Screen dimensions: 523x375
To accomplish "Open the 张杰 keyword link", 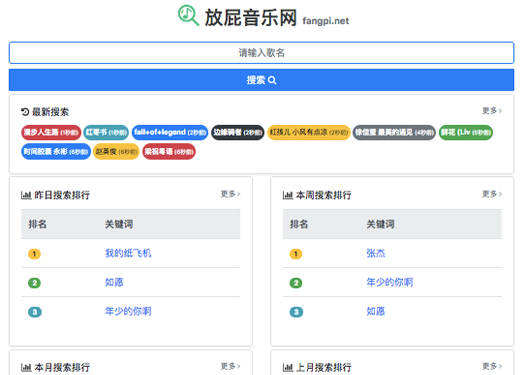I will [x=376, y=253].
